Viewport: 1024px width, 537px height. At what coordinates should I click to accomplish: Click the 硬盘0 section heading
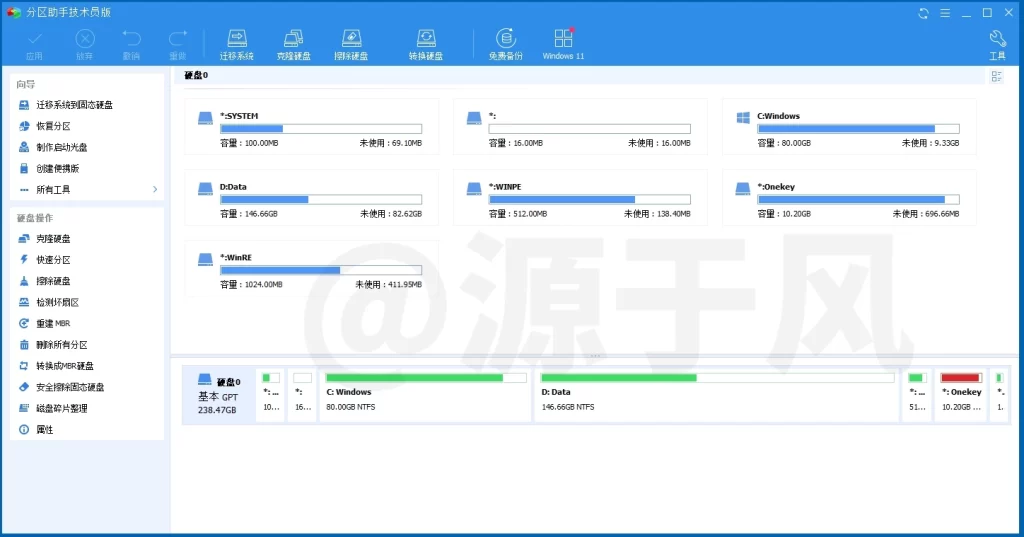coord(196,75)
